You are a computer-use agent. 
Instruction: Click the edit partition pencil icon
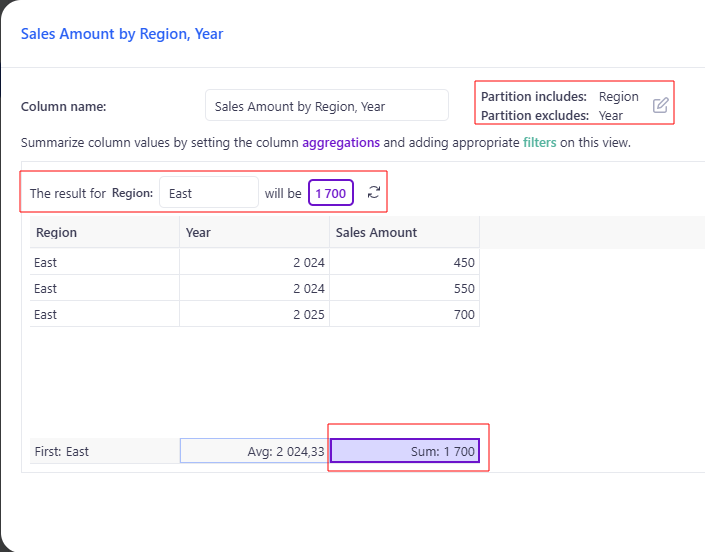coord(660,106)
